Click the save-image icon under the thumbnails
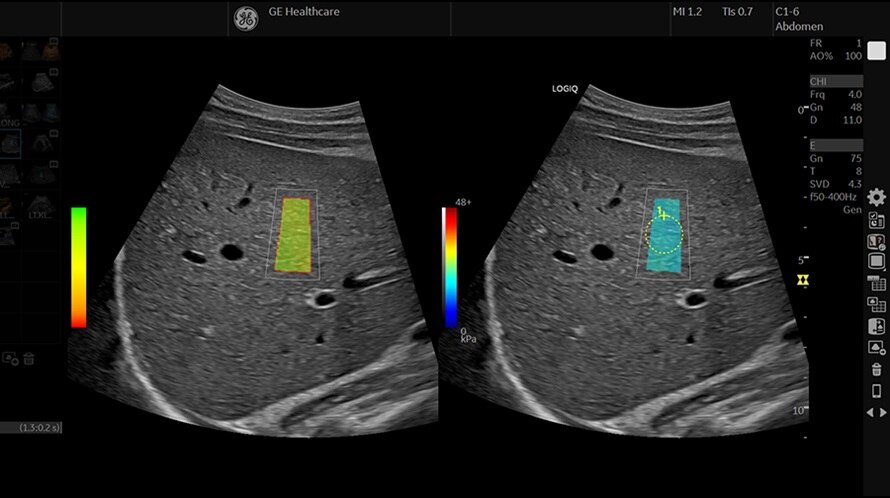 (x=10, y=359)
